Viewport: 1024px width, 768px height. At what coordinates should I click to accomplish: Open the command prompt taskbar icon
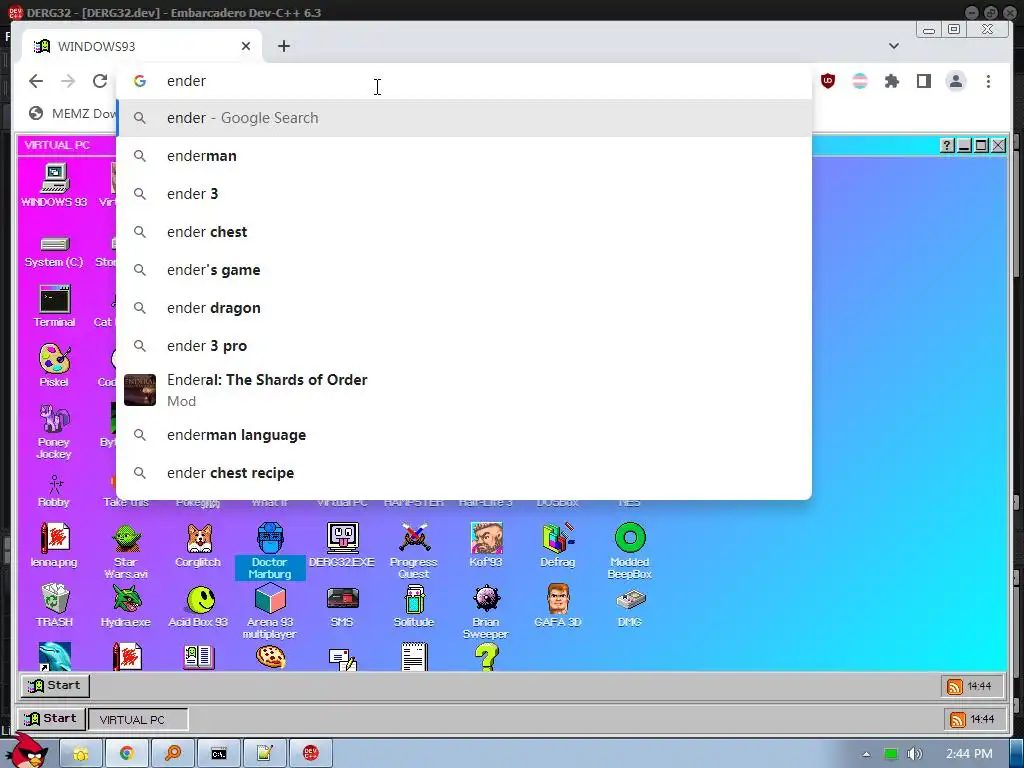point(219,754)
